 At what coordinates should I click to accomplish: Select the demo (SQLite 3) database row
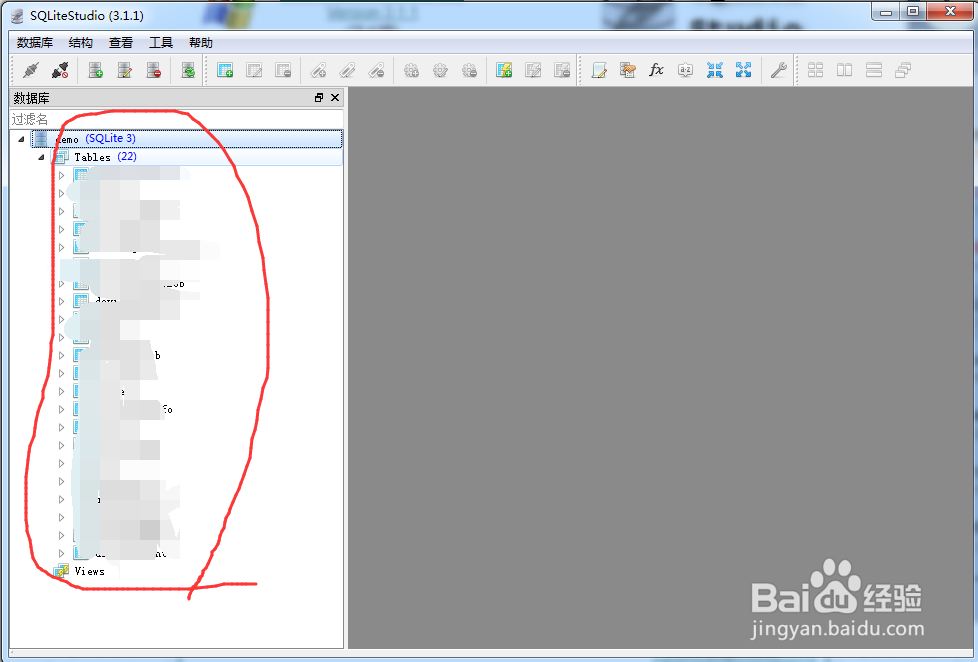click(x=187, y=139)
